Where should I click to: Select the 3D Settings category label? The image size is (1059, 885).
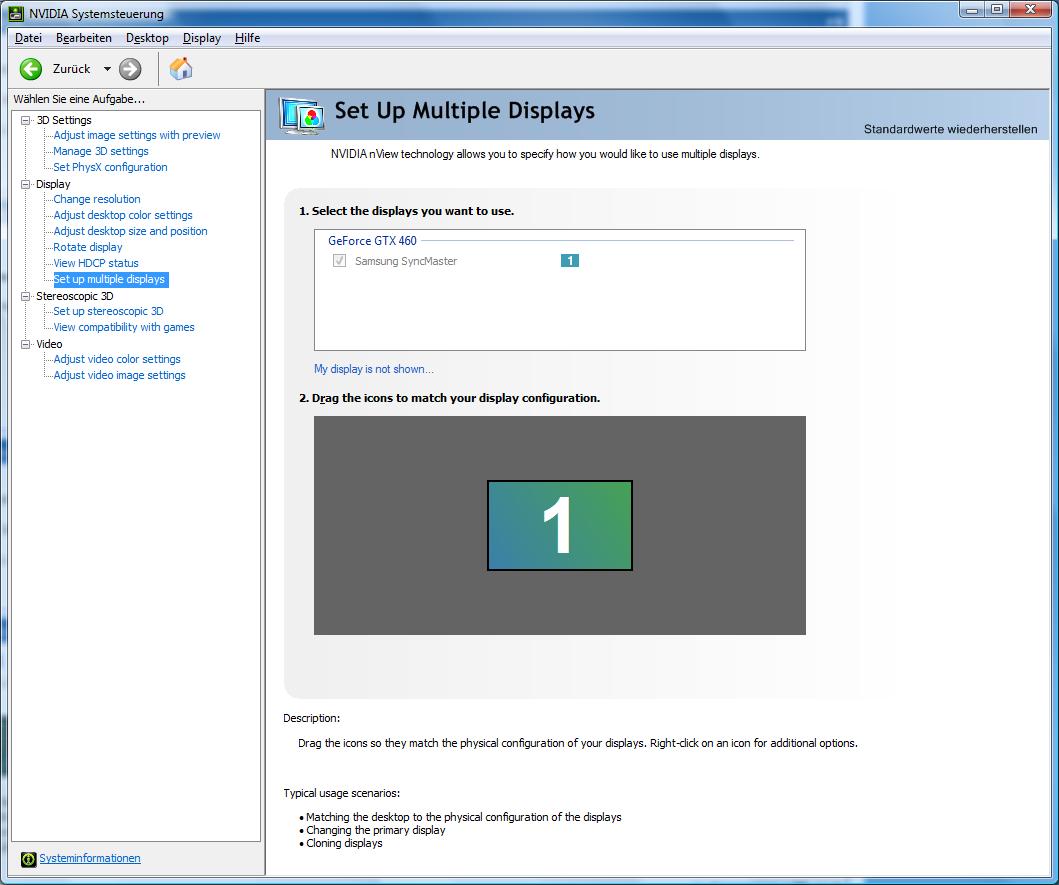click(x=63, y=120)
